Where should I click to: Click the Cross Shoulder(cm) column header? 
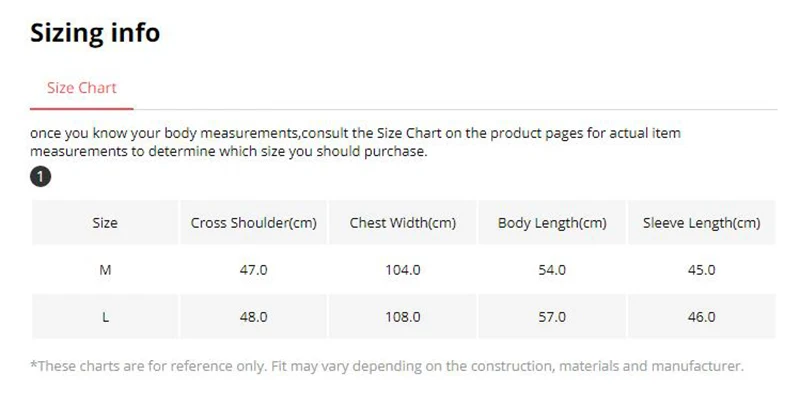coord(253,223)
